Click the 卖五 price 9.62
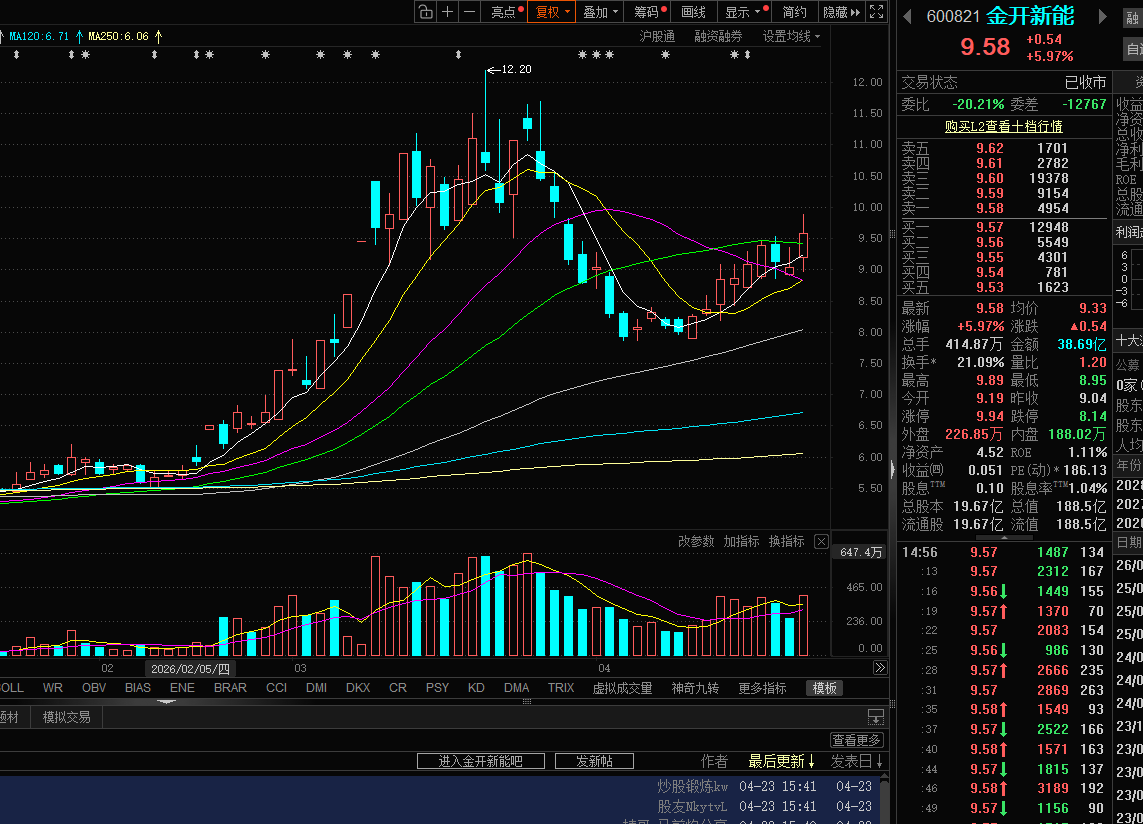The image size is (1143, 824). tap(990, 148)
